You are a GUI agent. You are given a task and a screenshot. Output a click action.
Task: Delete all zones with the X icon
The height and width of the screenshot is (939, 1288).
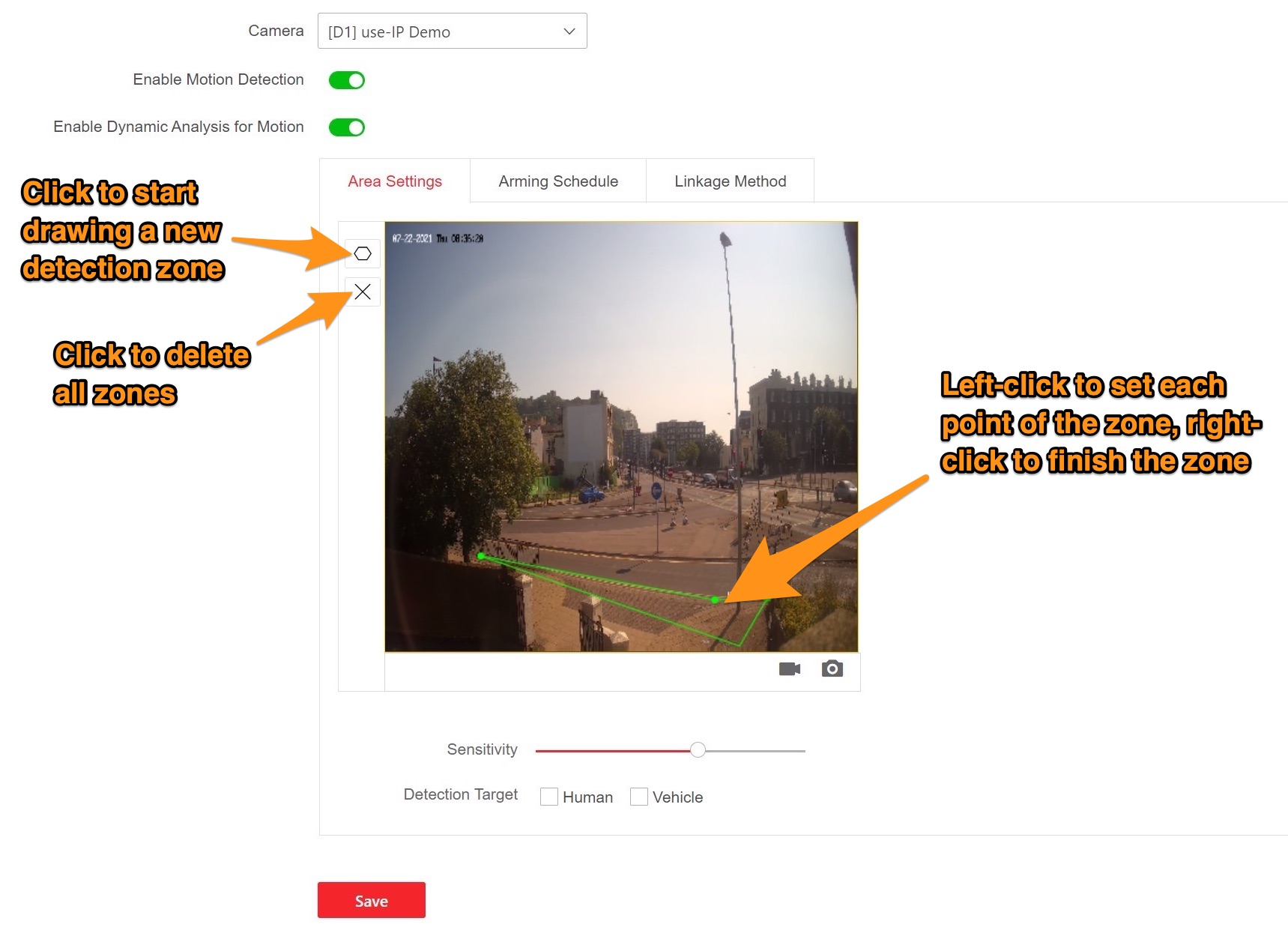point(363,292)
